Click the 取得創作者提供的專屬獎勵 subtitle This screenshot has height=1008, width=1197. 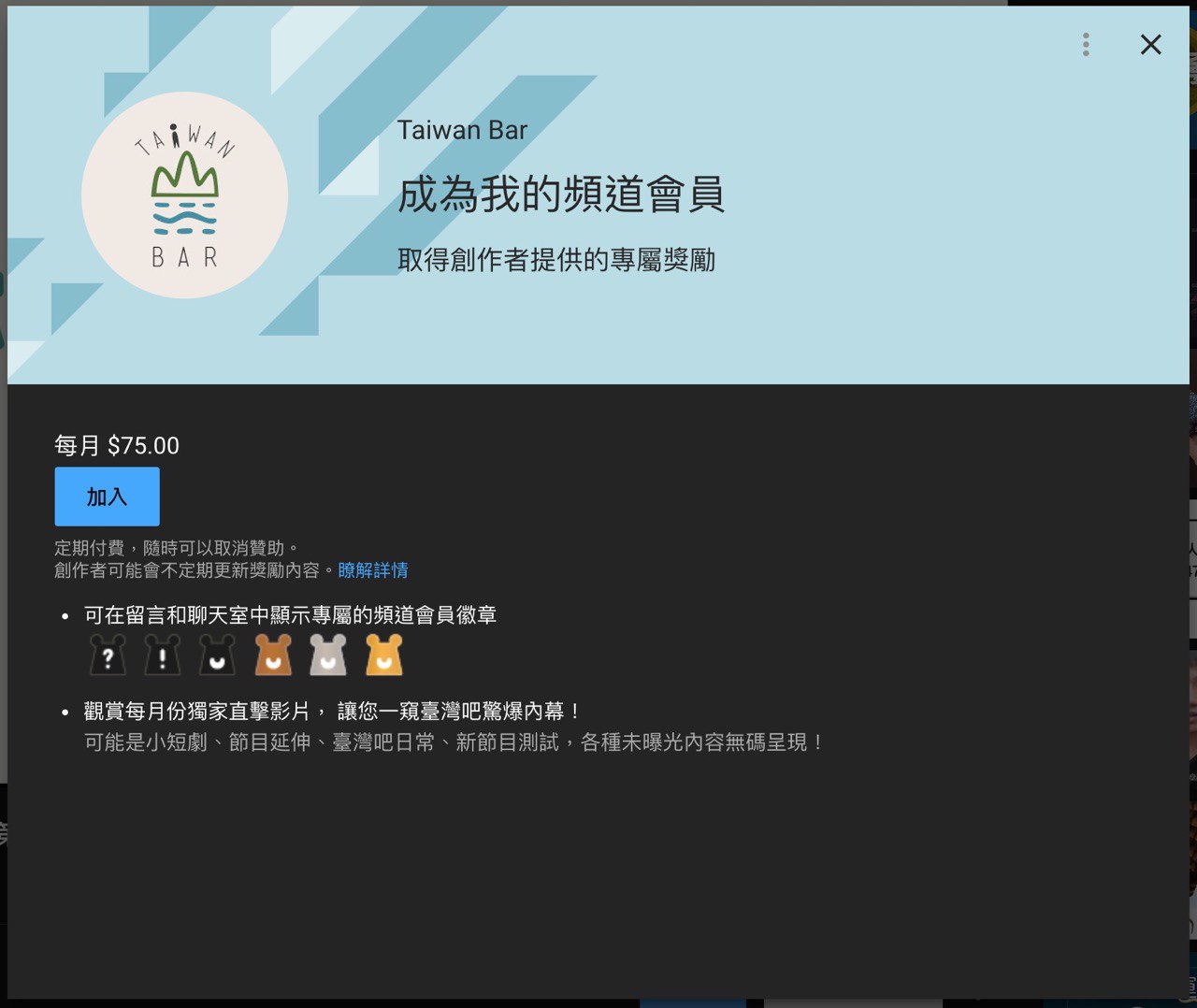click(x=556, y=260)
